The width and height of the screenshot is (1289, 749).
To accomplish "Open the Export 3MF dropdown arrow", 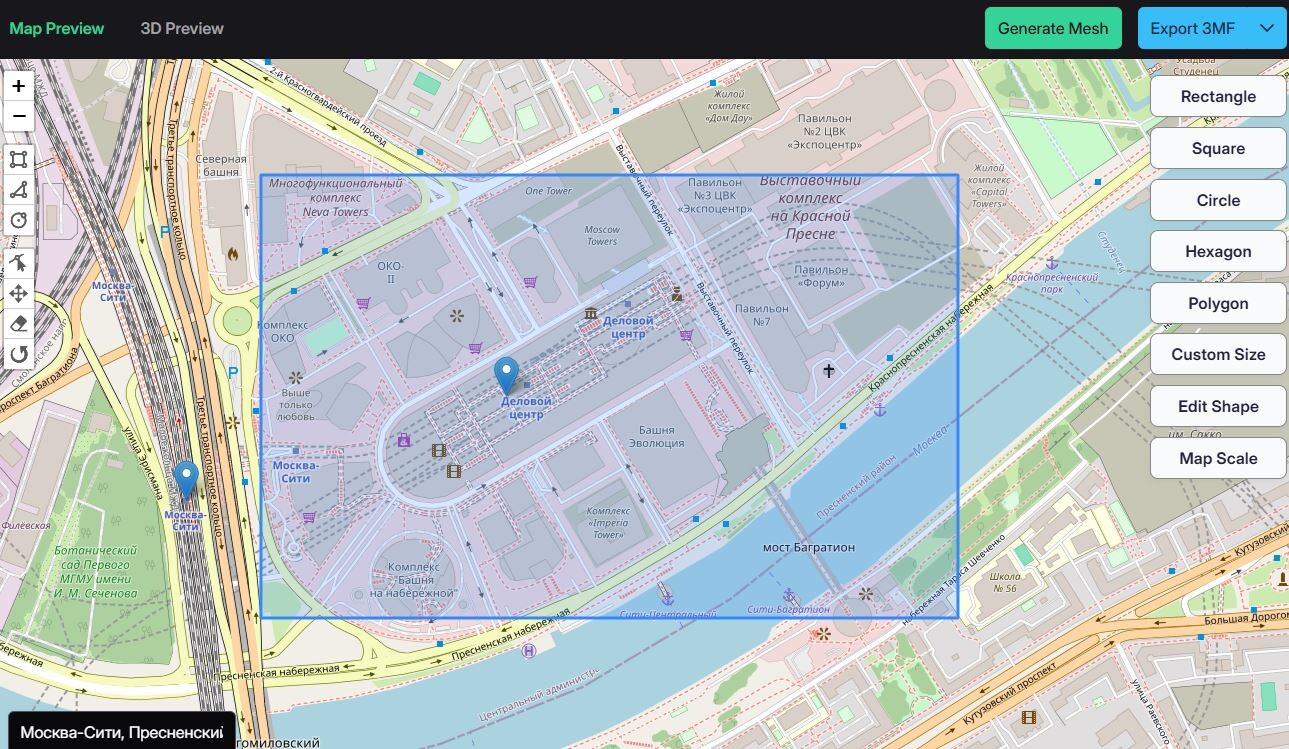I will point(1267,28).
